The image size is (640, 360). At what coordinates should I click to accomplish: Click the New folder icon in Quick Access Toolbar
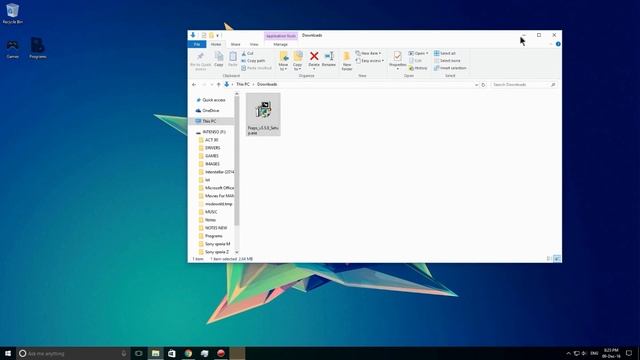point(211,36)
